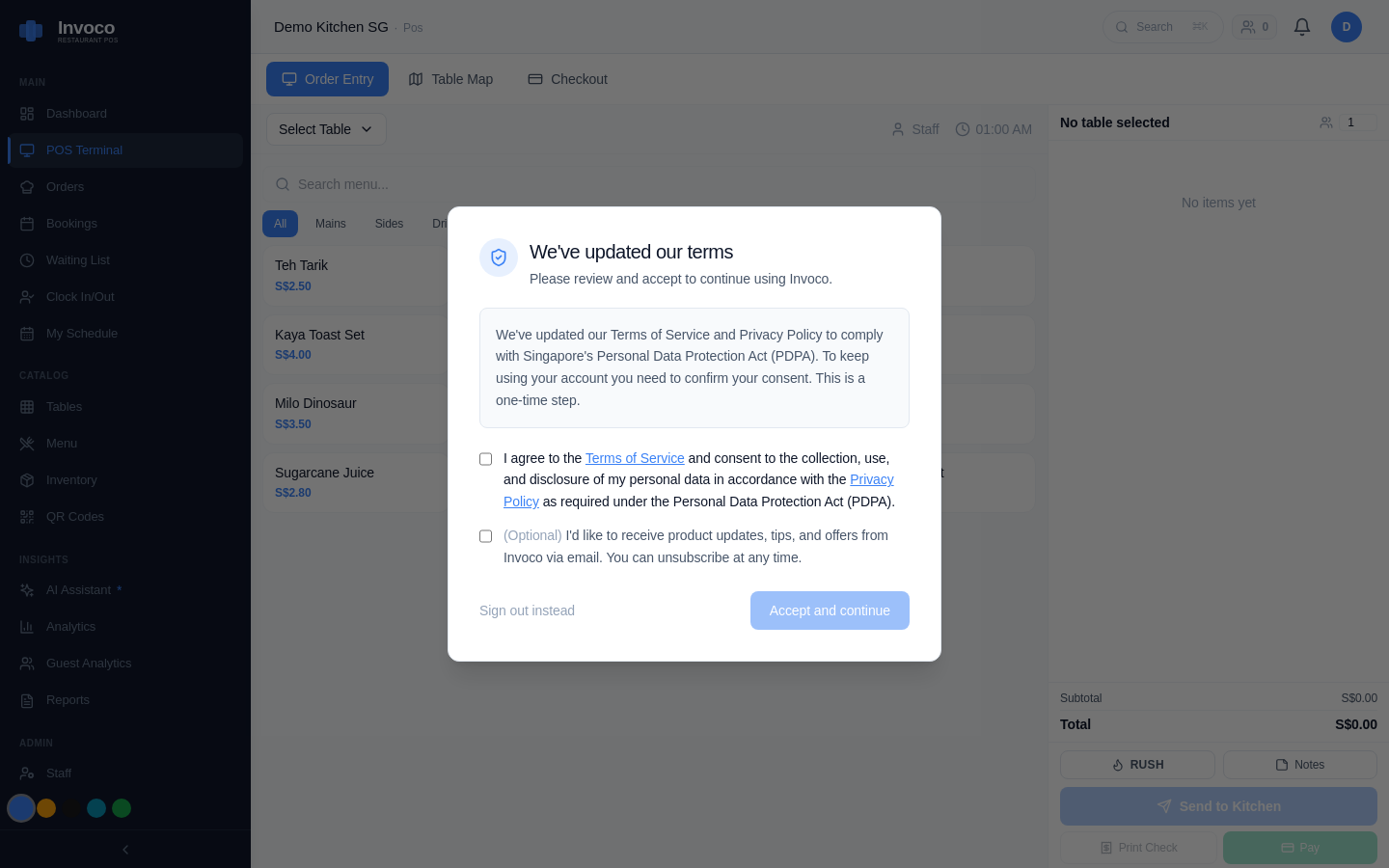Enable the optional product updates email checkbox
This screenshot has height=868, width=1389.
485,535
